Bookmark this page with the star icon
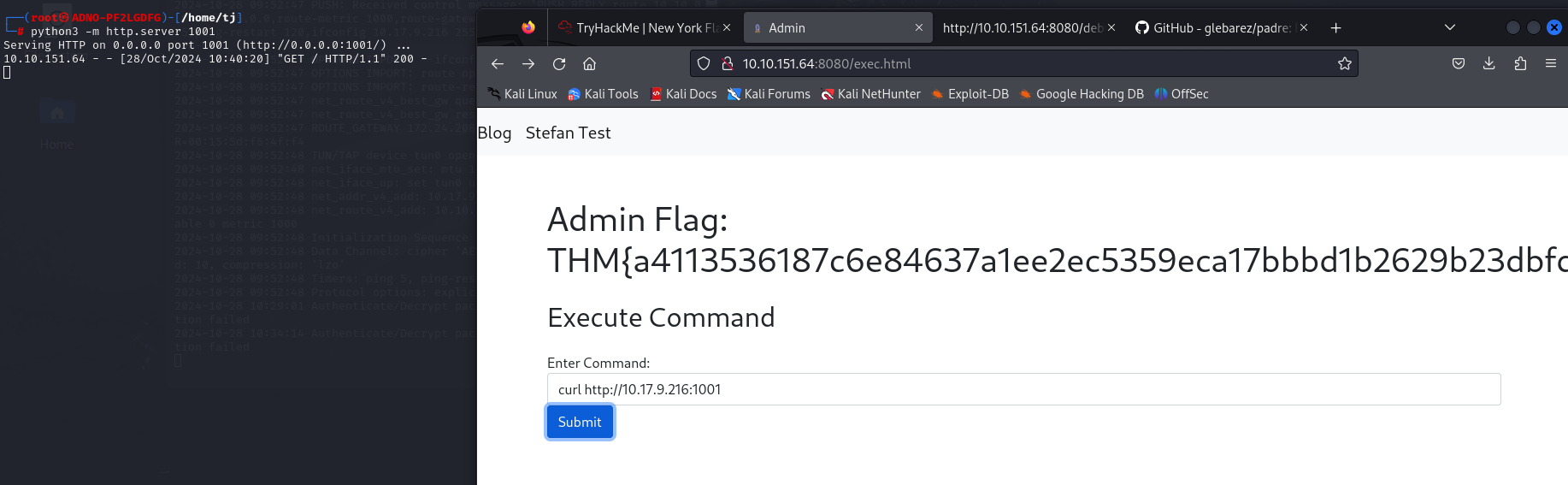The height and width of the screenshot is (485, 1568). coord(1344,63)
